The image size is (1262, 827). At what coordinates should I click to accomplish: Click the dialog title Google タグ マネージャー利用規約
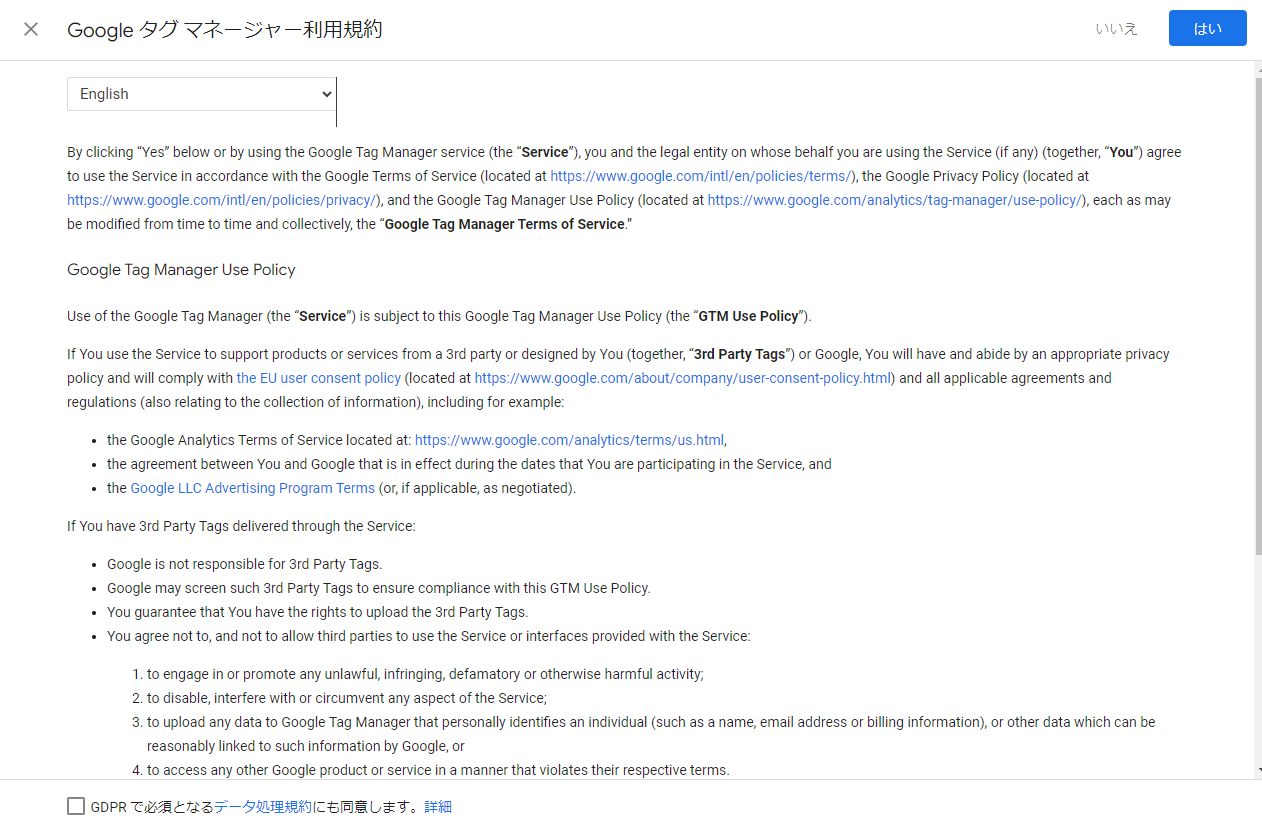(x=224, y=29)
